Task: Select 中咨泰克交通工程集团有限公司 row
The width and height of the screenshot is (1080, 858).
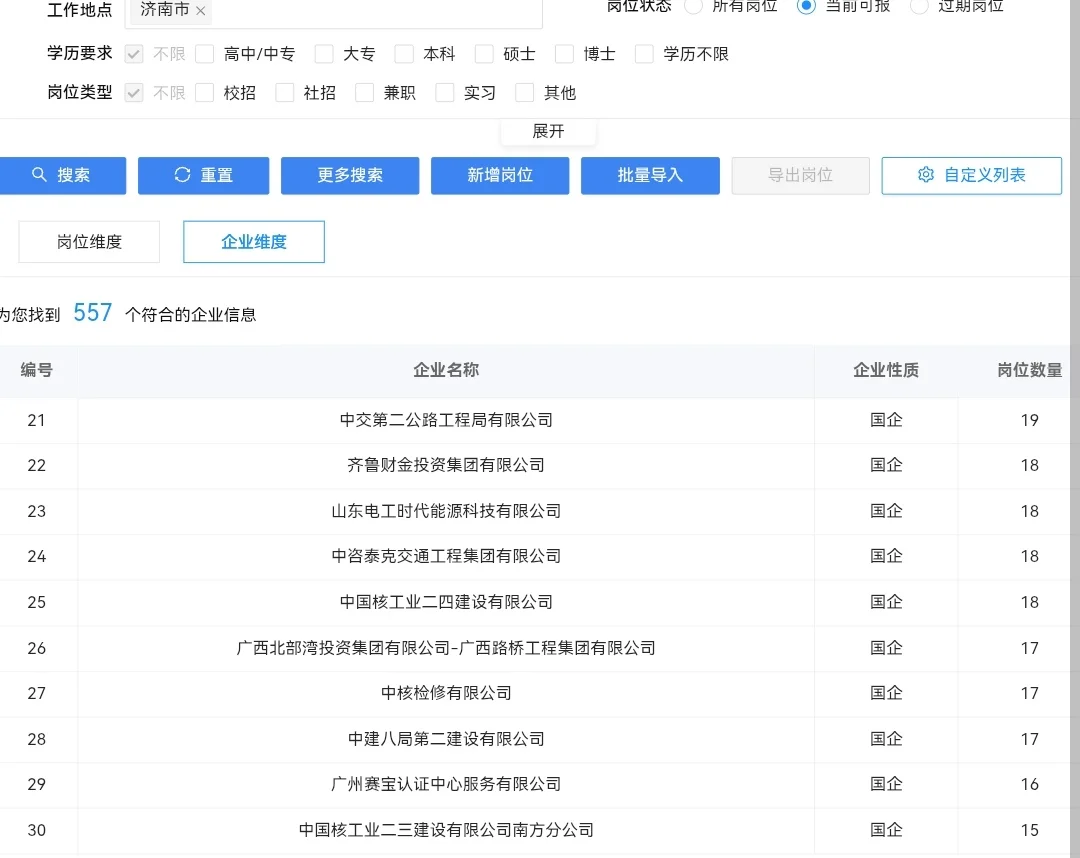Action: tap(534, 556)
